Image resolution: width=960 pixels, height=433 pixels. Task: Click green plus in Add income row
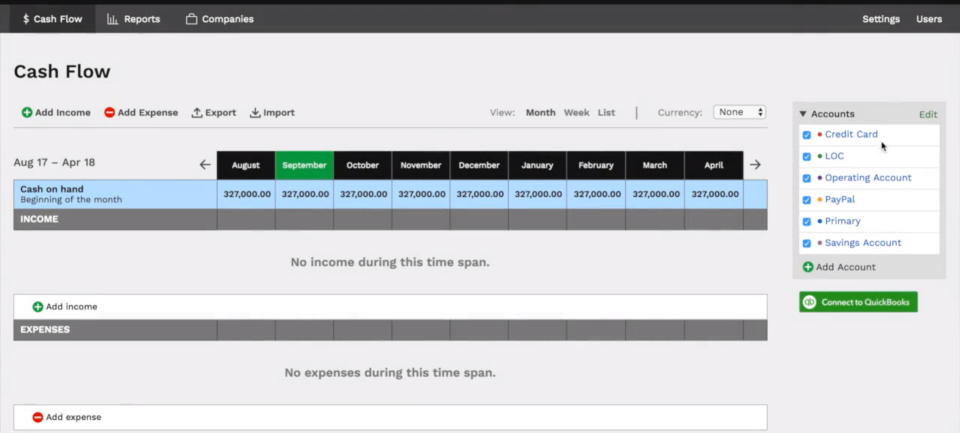coord(38,307)
